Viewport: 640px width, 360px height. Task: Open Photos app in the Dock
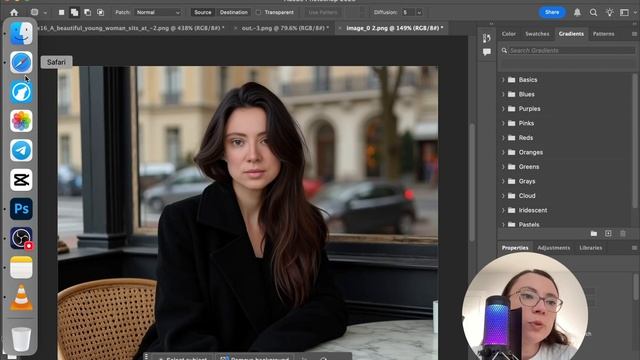[x=21, y=121]
